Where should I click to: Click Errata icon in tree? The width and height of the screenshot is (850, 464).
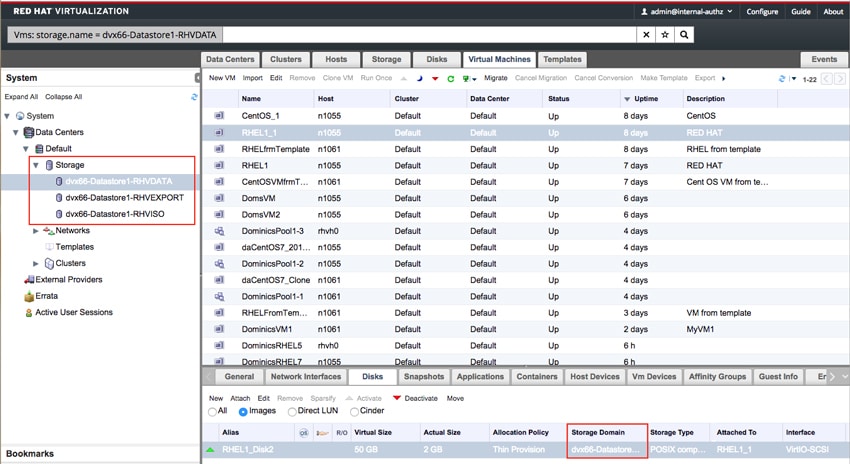(29, 297)
